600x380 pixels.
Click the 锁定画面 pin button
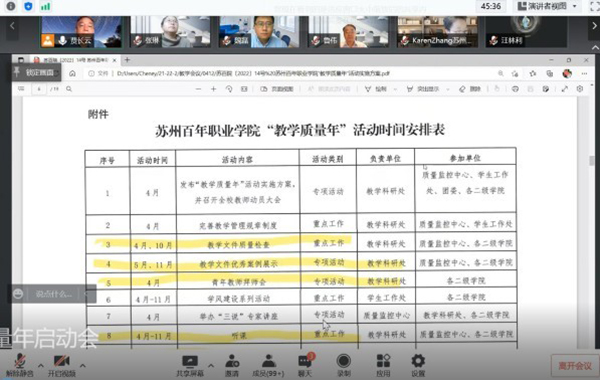coord(35,72)
